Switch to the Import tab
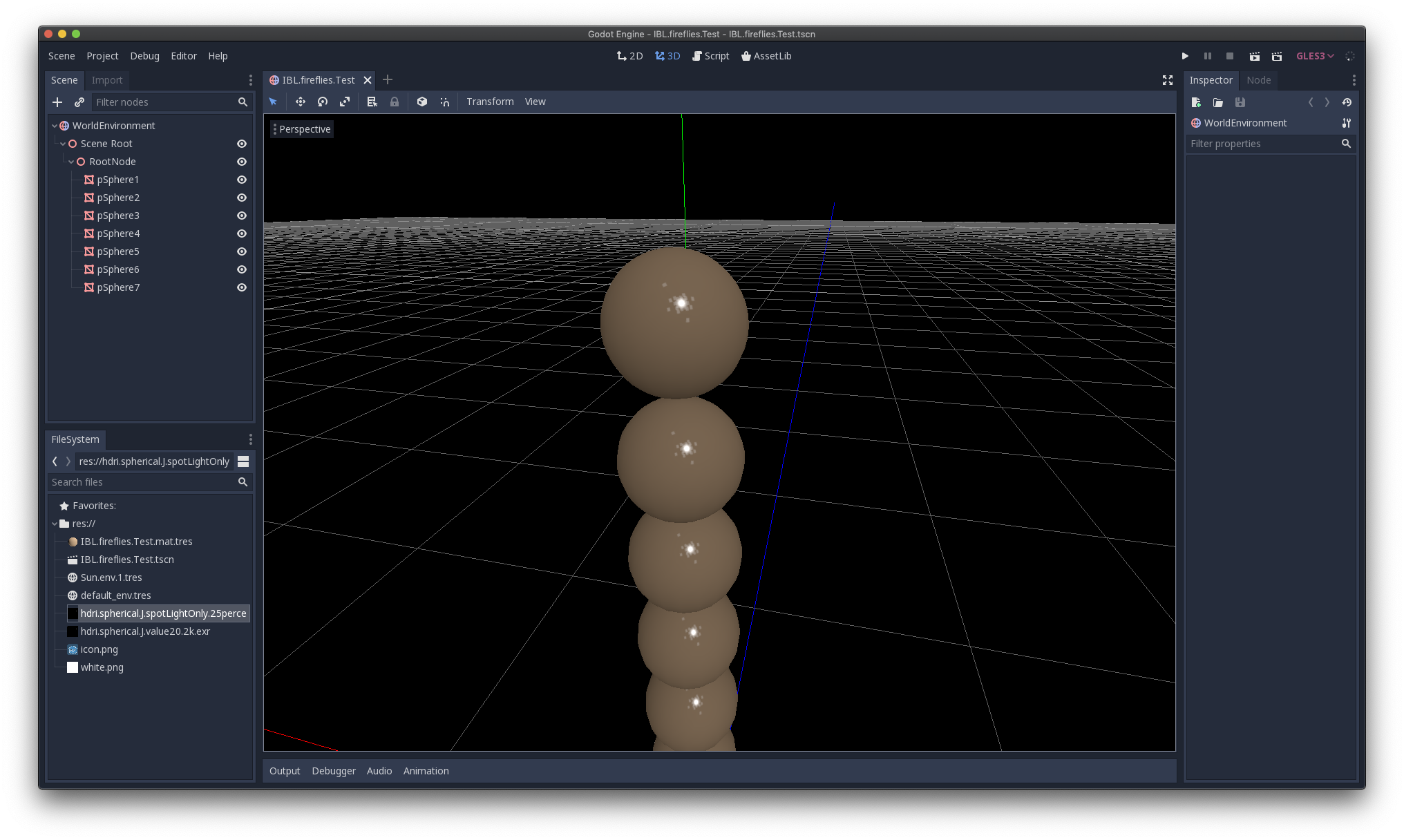The height and width of the screenshot is (840, 1404). 107,80
